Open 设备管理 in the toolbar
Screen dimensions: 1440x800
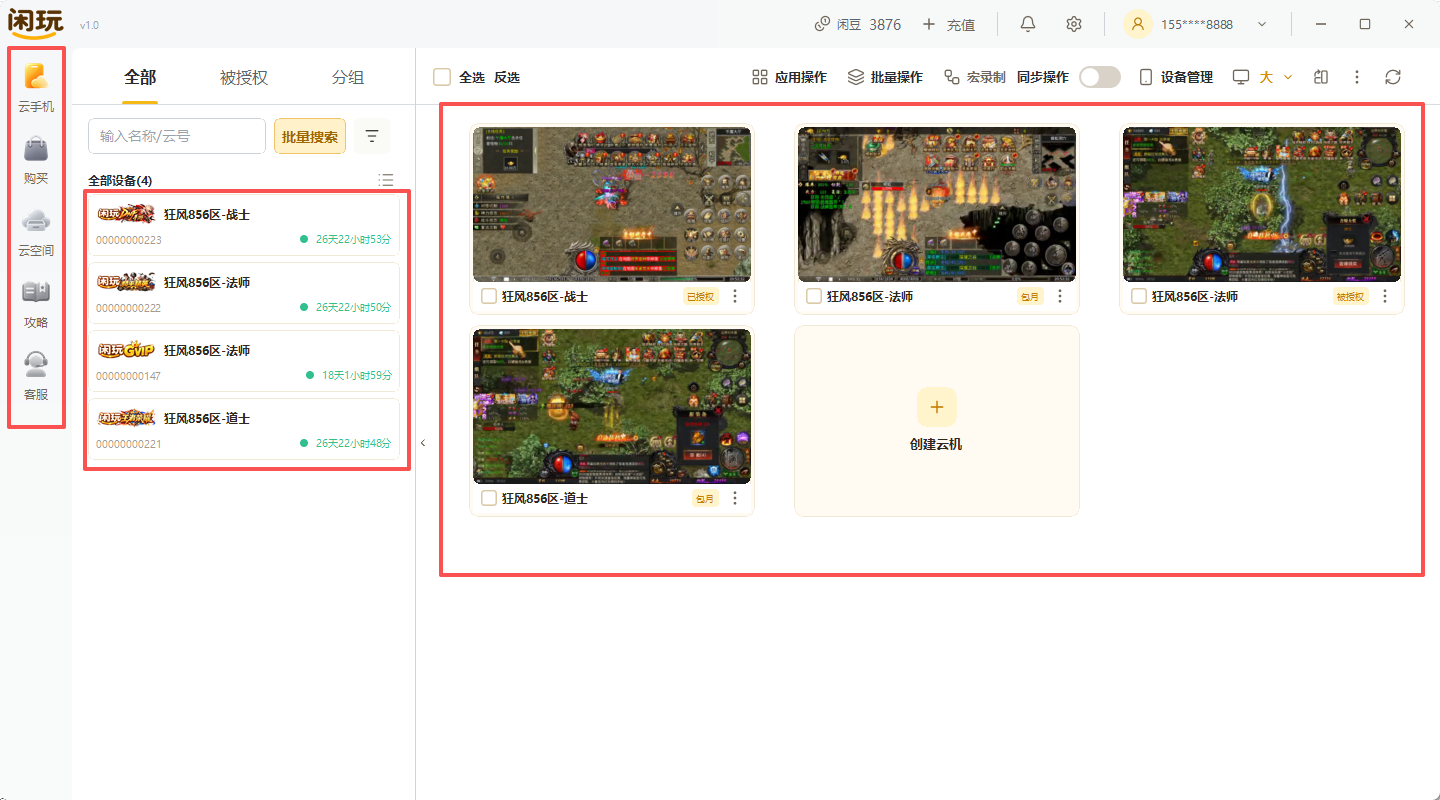[1176, 77]
